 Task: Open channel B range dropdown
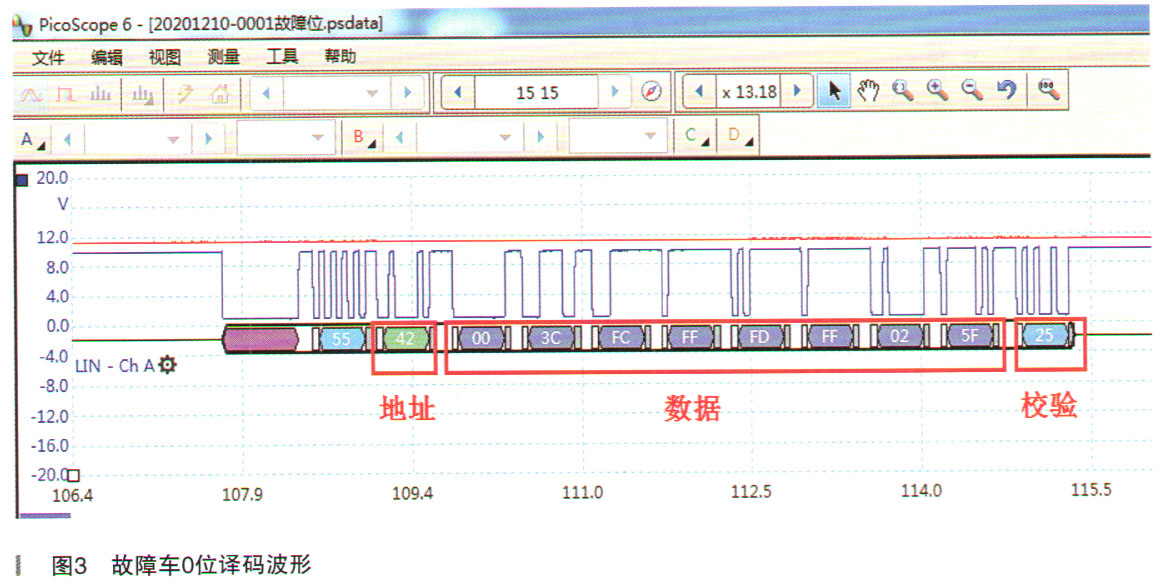click(505, 137)
